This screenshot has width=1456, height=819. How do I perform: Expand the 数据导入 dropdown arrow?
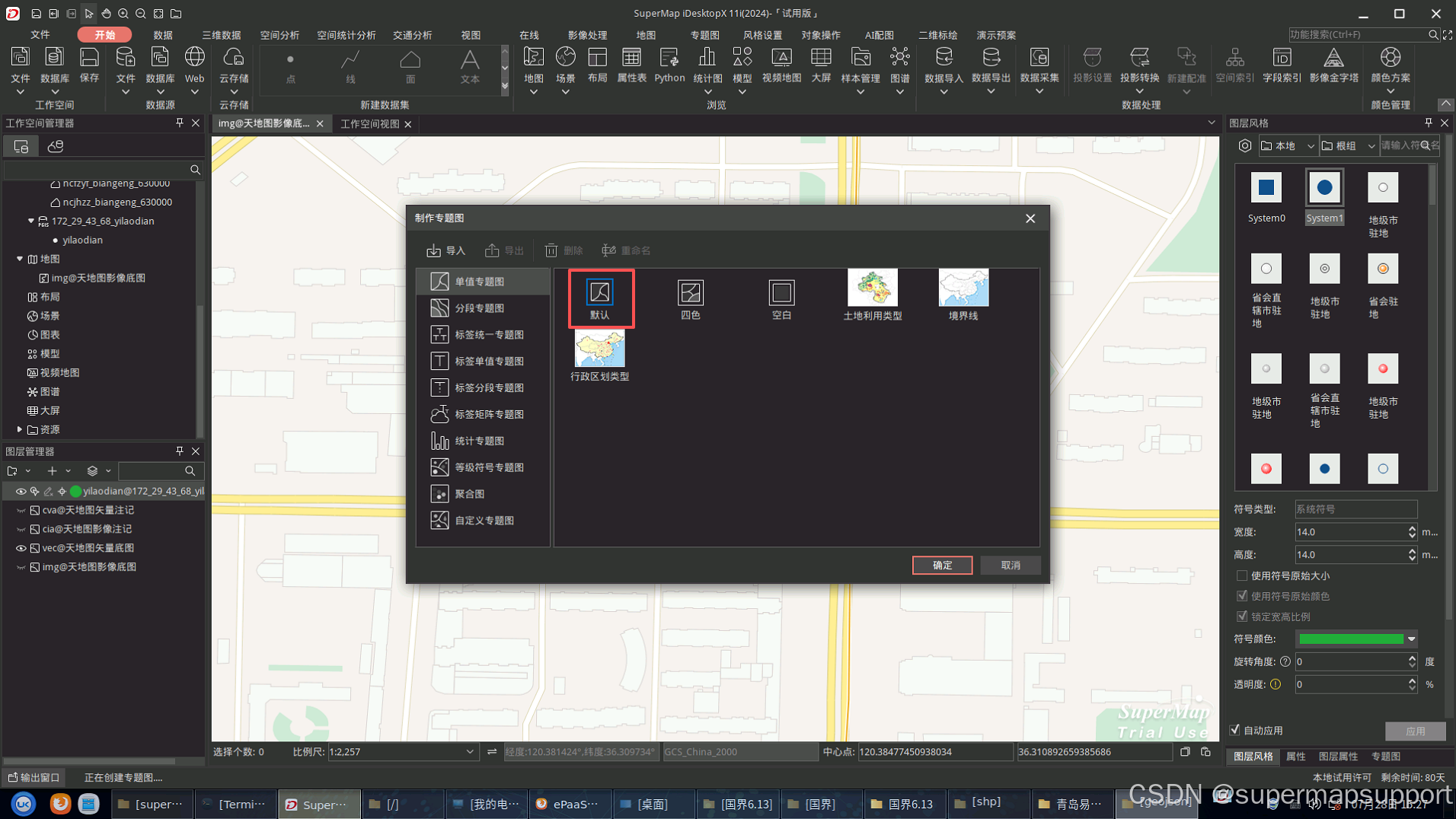[944, 92]
